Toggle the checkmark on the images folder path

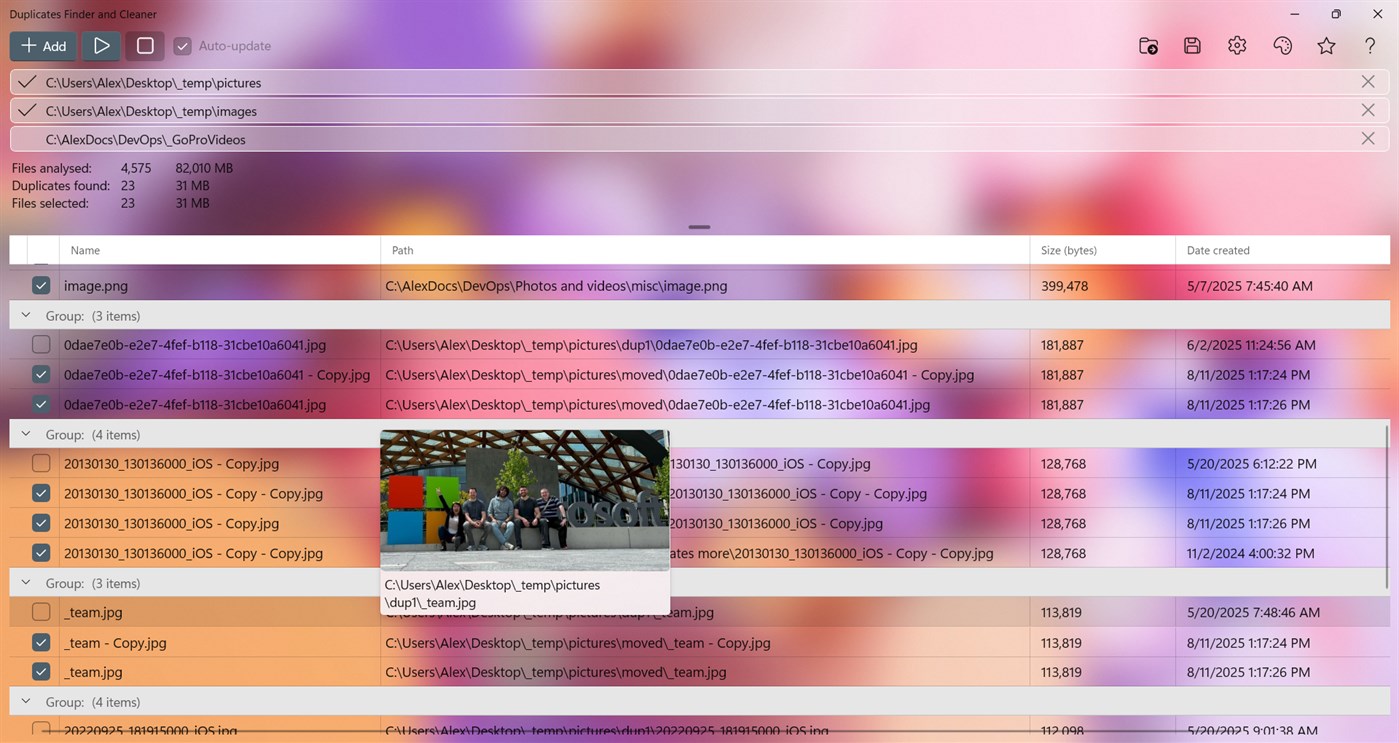click(x=24, y=110)
